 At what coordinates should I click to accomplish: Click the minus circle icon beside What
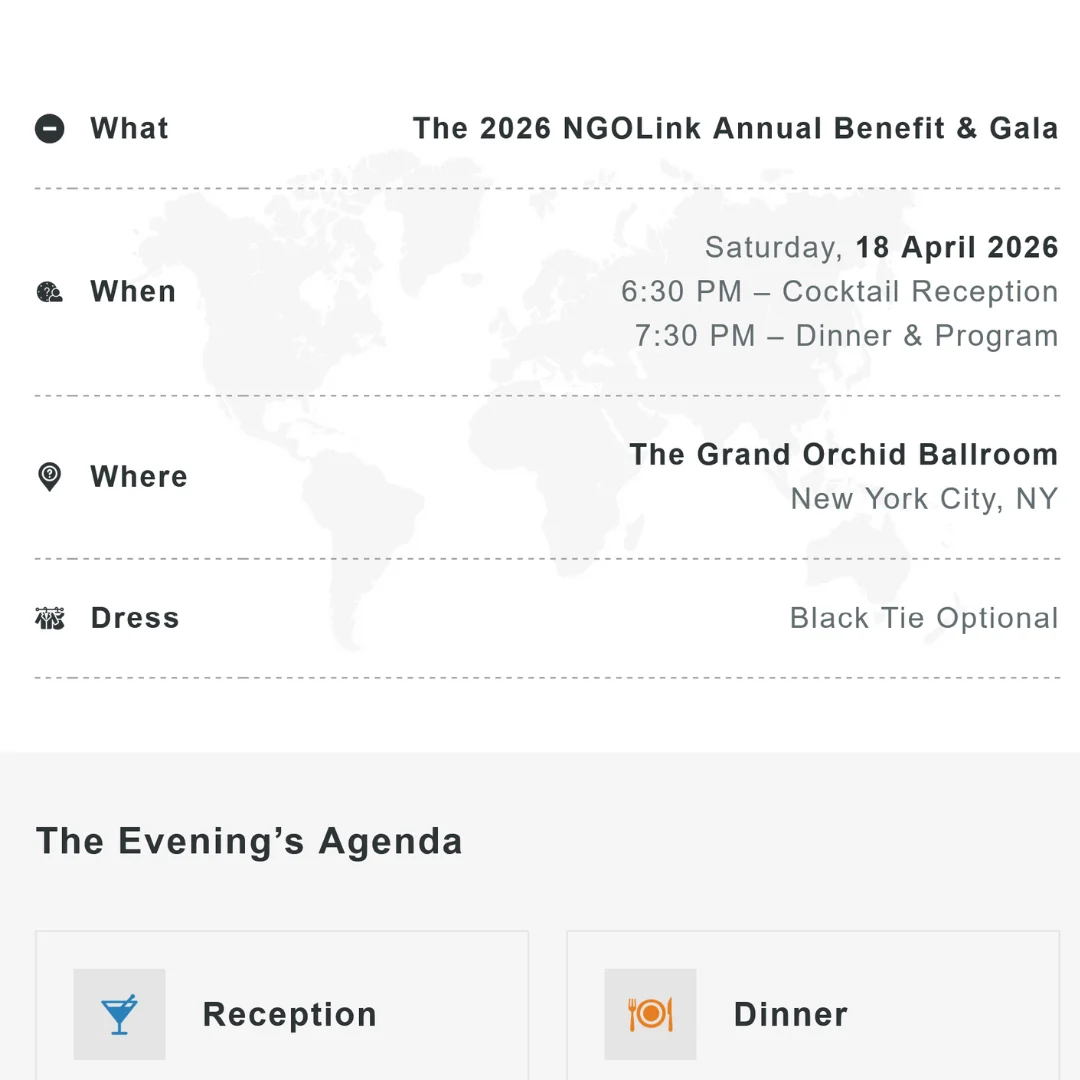coord(50,129)
